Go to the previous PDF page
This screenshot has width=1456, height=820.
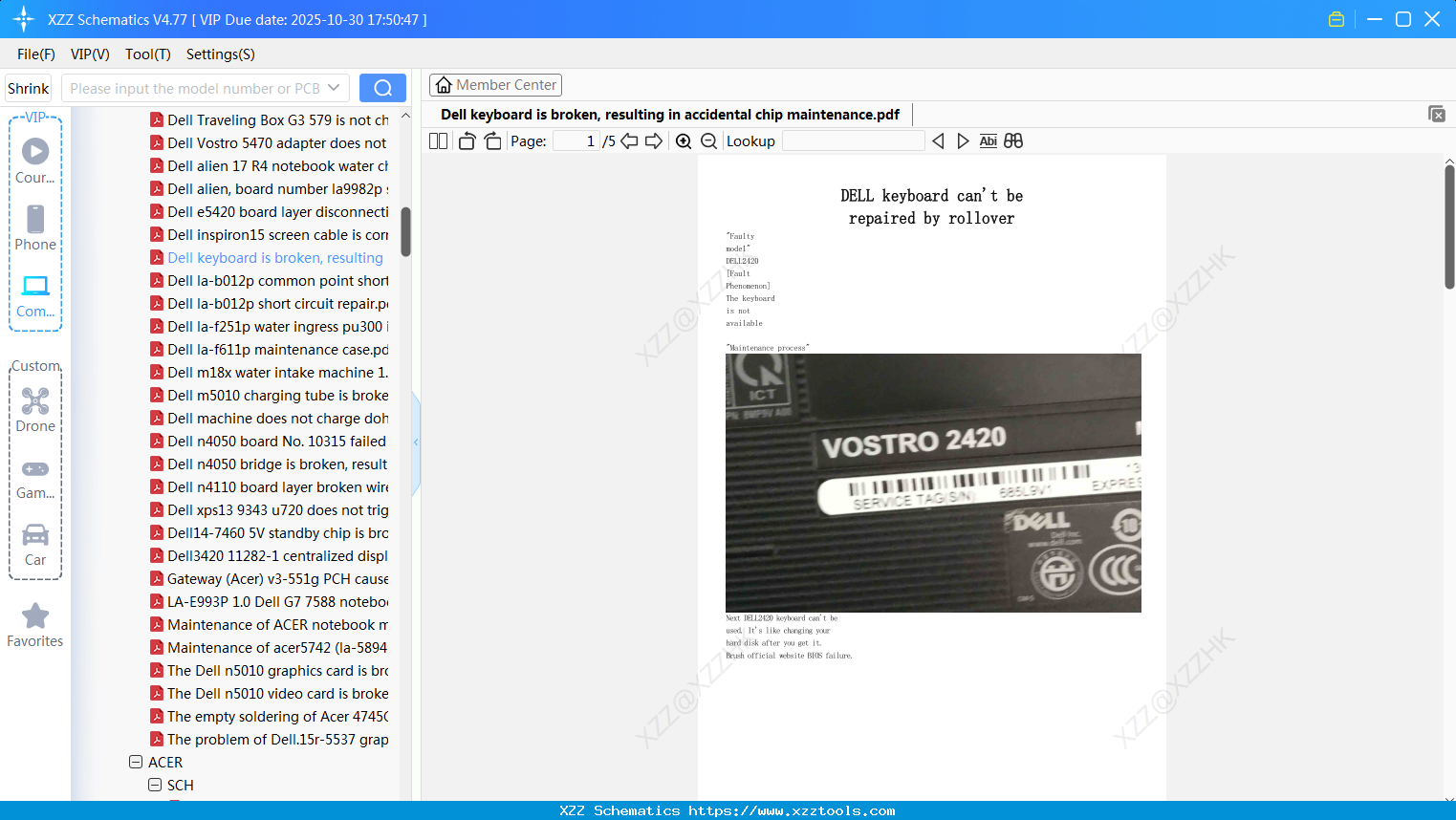click(x=629, y=141)
